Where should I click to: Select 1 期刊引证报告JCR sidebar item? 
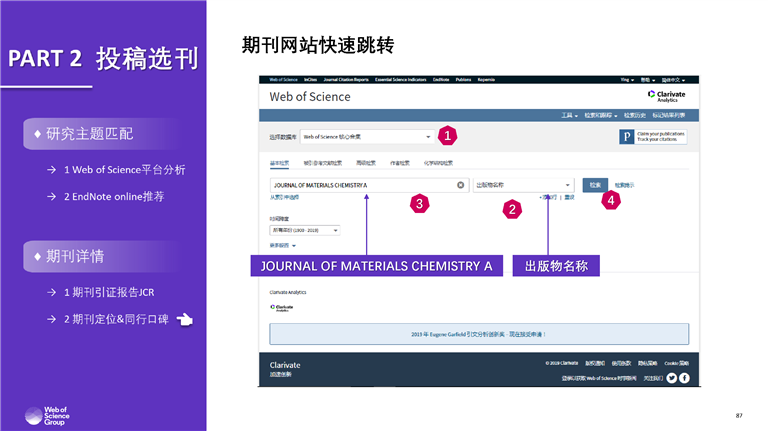point(109,292)
